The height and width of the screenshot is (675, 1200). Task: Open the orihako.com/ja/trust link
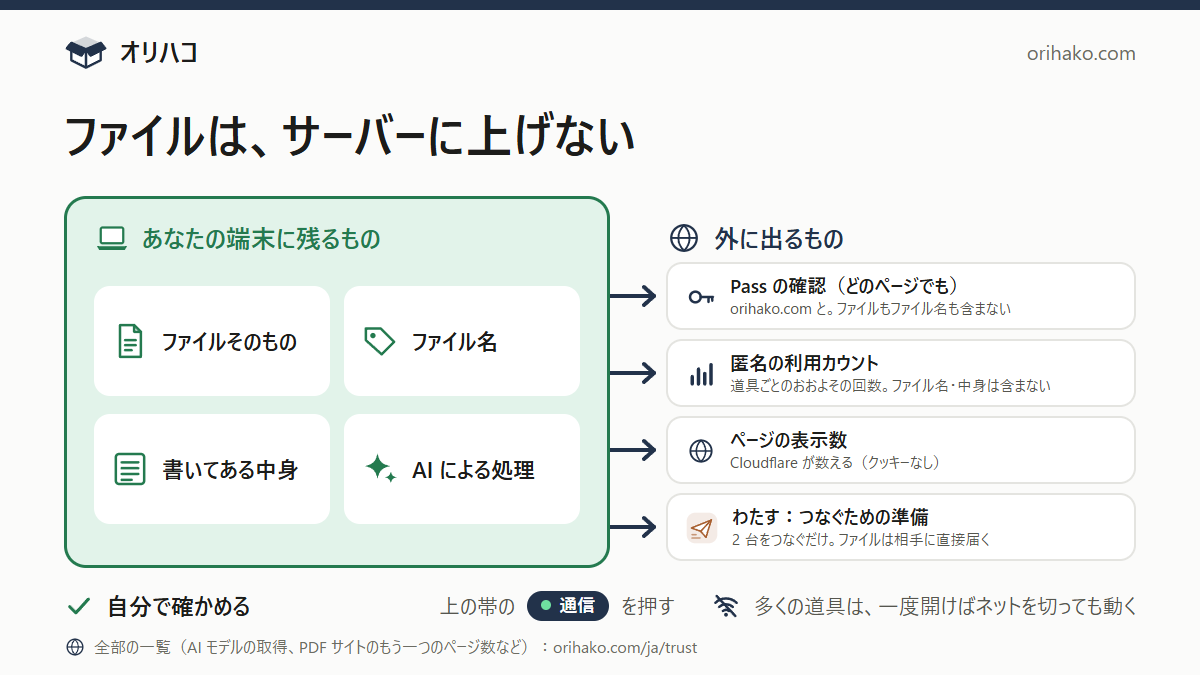click(x=625, y=647)
